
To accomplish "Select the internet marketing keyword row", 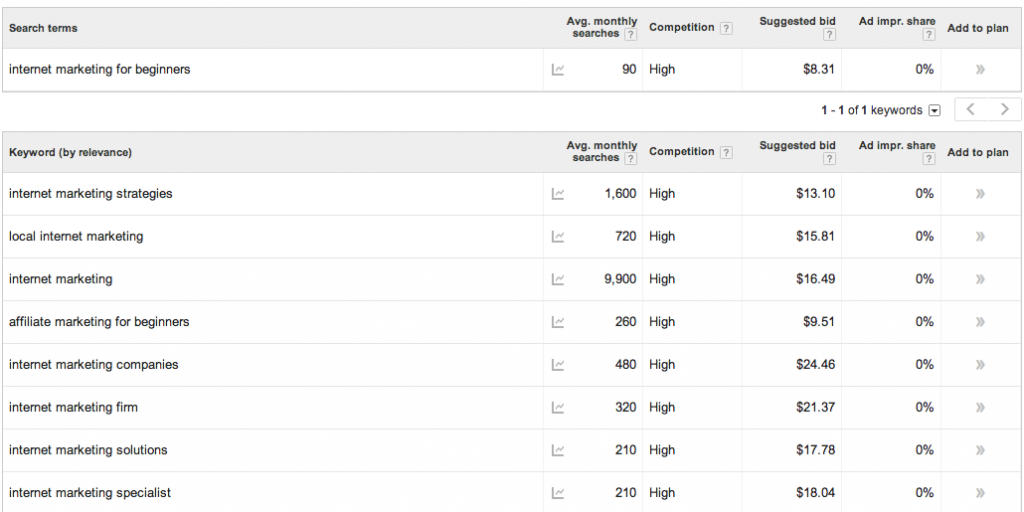I will point(512,279).
